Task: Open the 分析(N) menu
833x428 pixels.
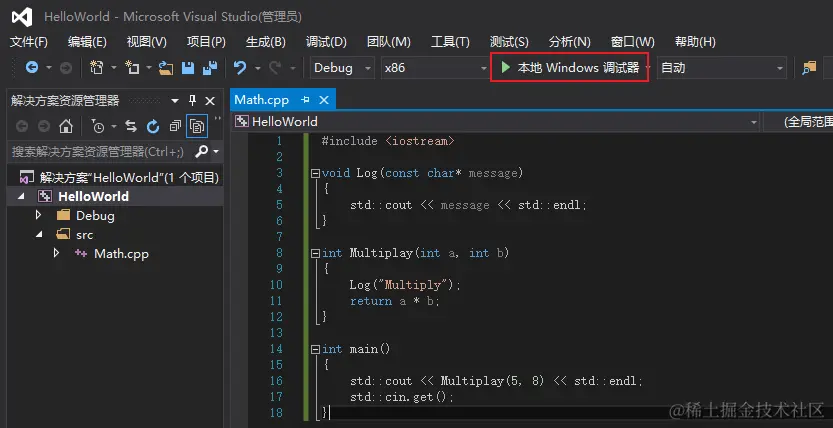Action: click(570, 42)
